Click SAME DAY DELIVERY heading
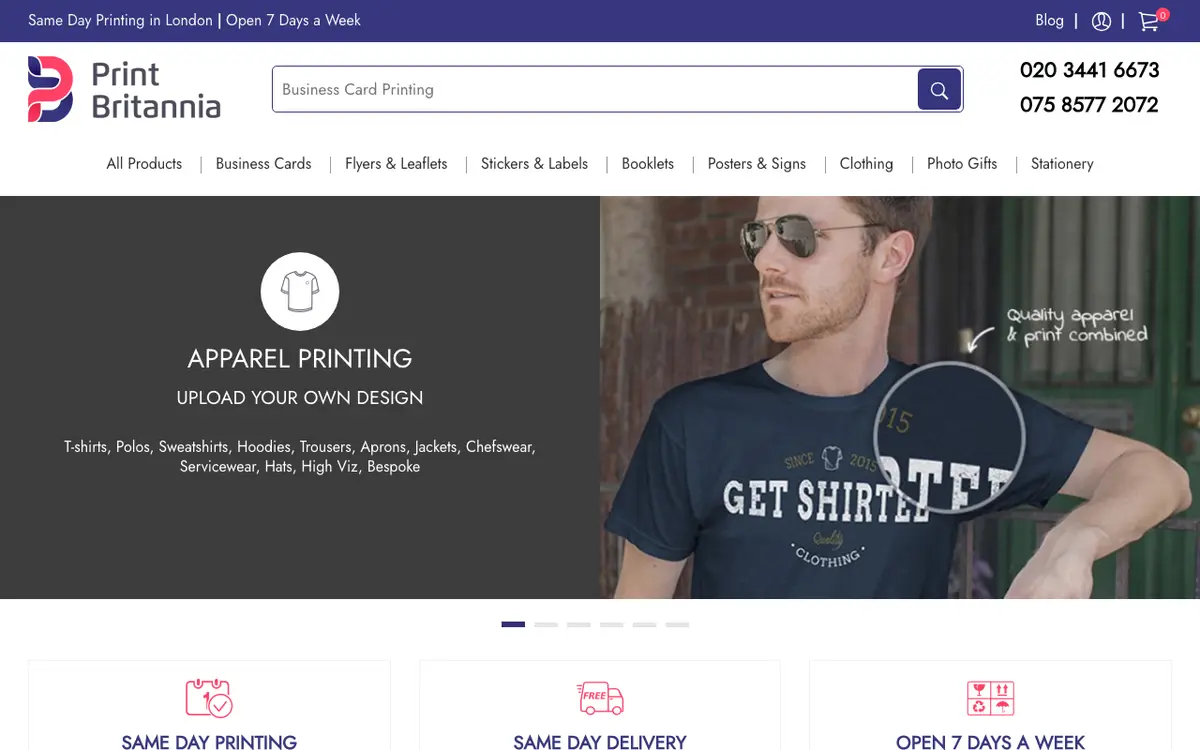Screen dimensions: 1200x750 click(x=600, y=741)
